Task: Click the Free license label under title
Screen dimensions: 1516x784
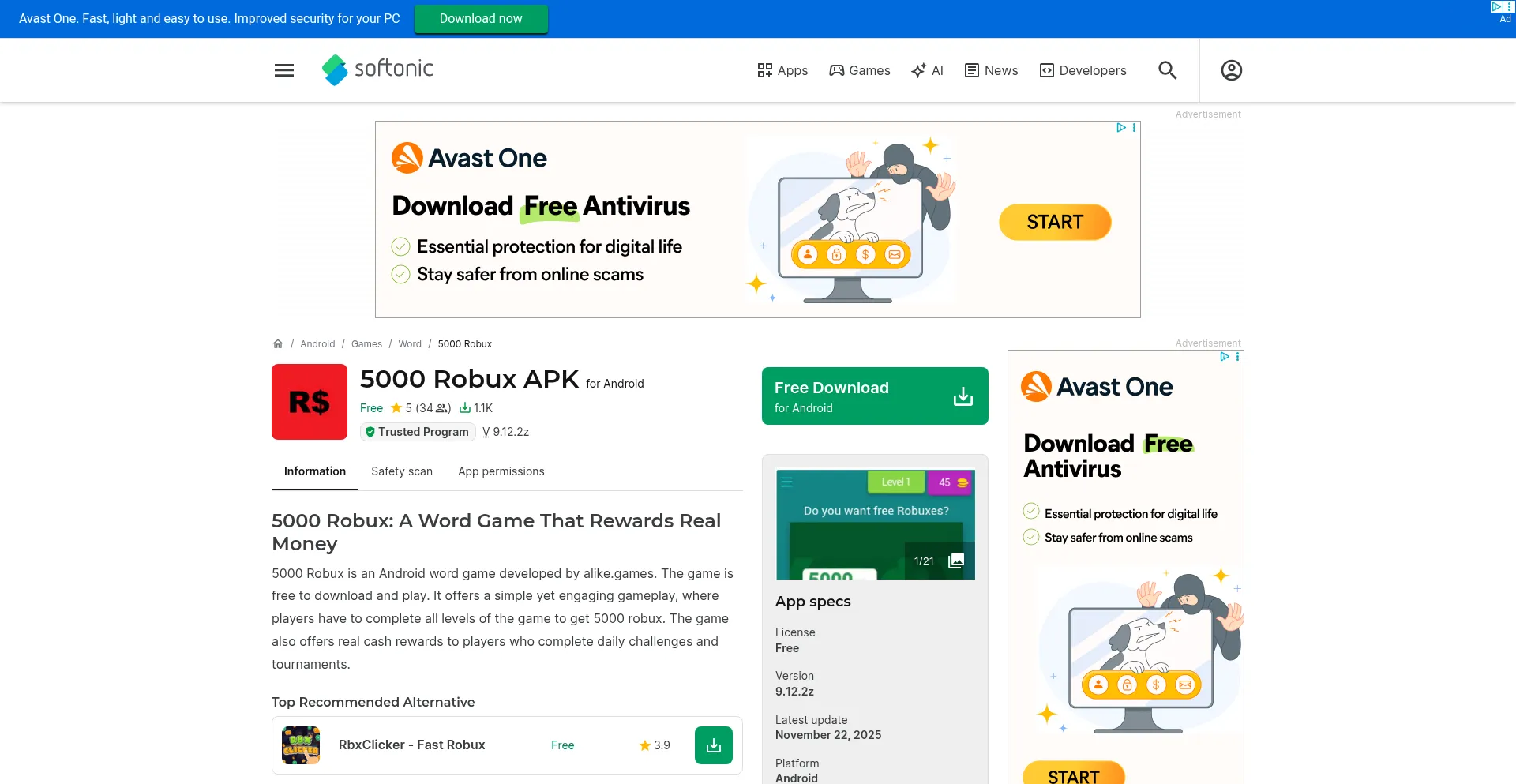Action: (371, 408)
